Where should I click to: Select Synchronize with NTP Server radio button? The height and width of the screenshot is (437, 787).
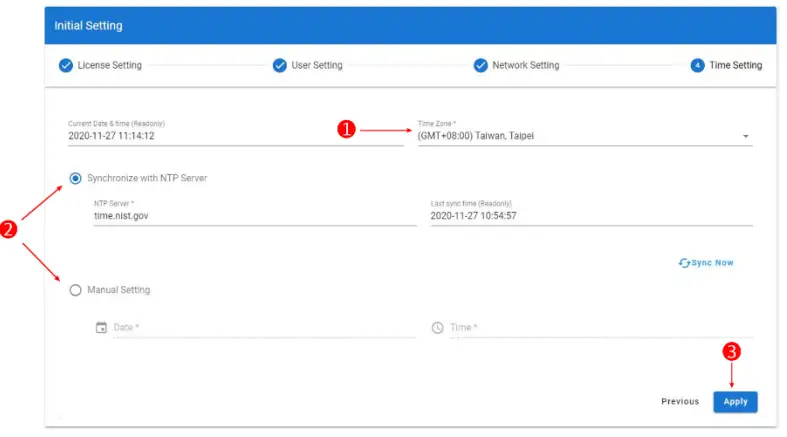pos(75,178)
